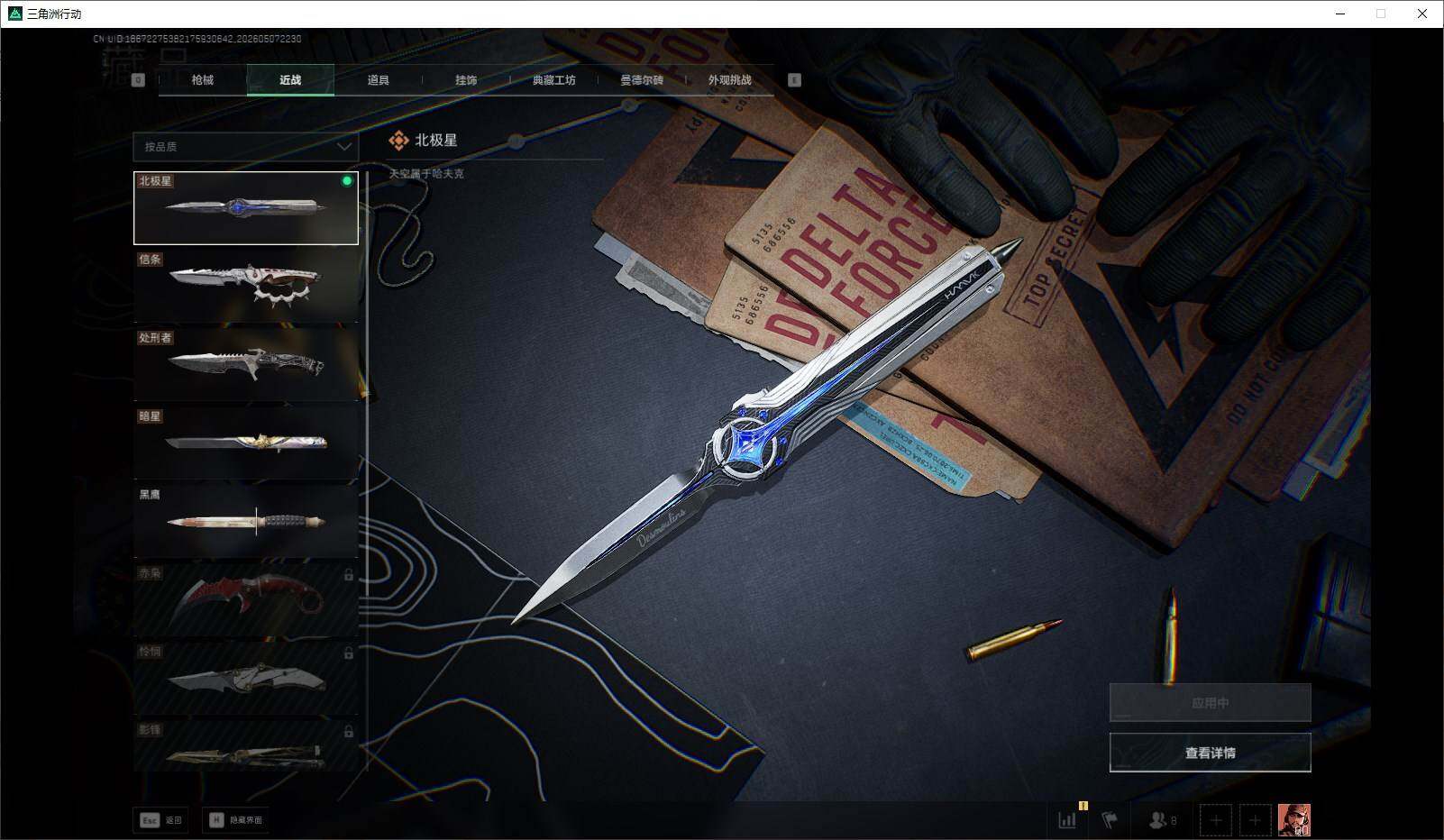Click the 天空属于哈夫克 description text
The height and width of the screenshot is (840, 1444).
click(426, 173)
